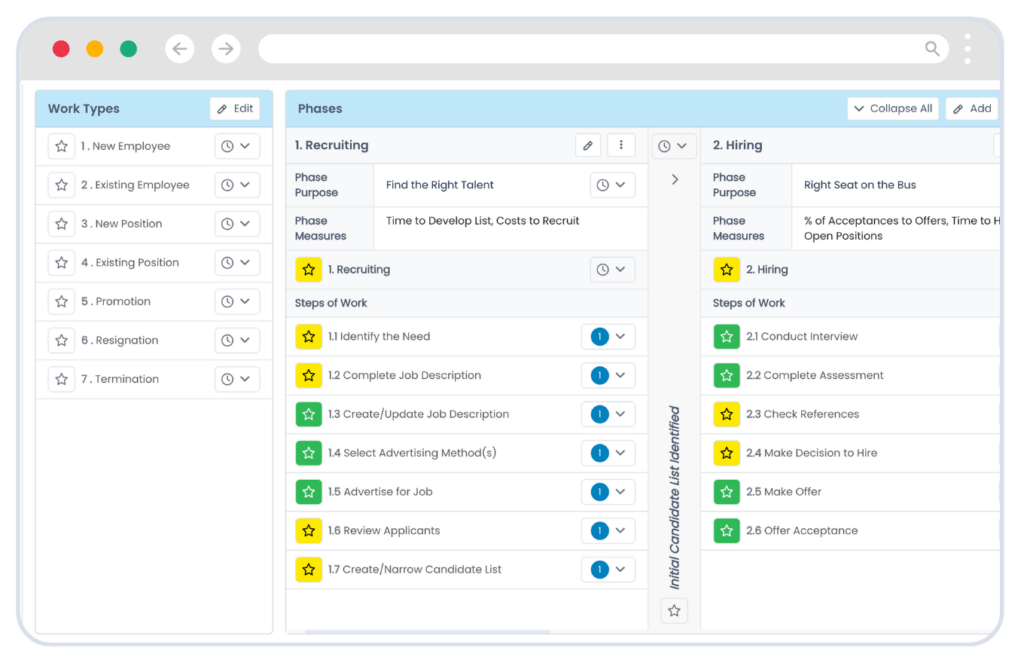Click star icon below Initial Candidate List Identified
This screenshot has width=1024, height=669.
tap(674, 610)
